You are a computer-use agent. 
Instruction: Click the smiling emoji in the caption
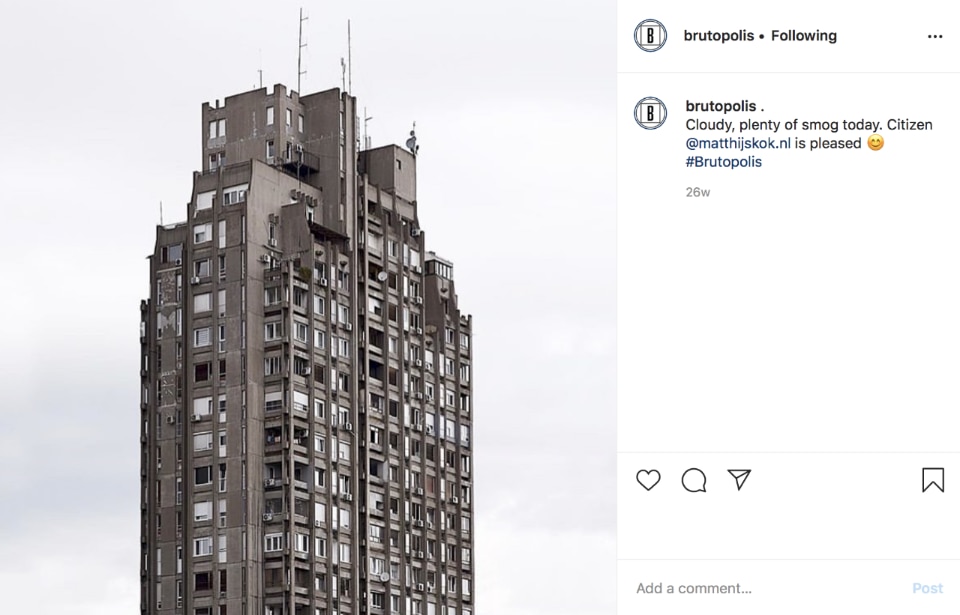(876, 143)
